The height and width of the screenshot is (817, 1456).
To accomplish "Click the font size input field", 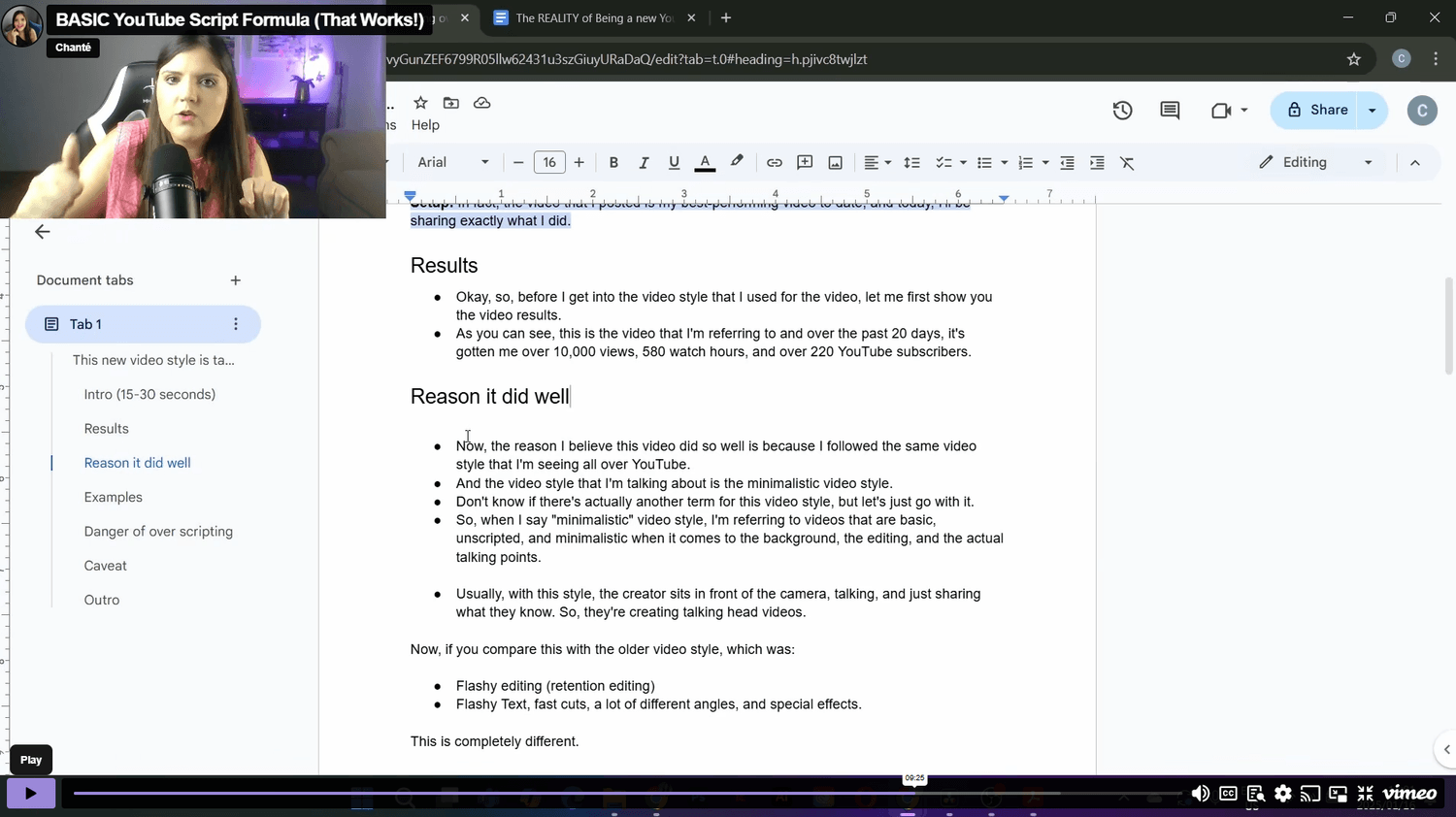I will 549,163.
